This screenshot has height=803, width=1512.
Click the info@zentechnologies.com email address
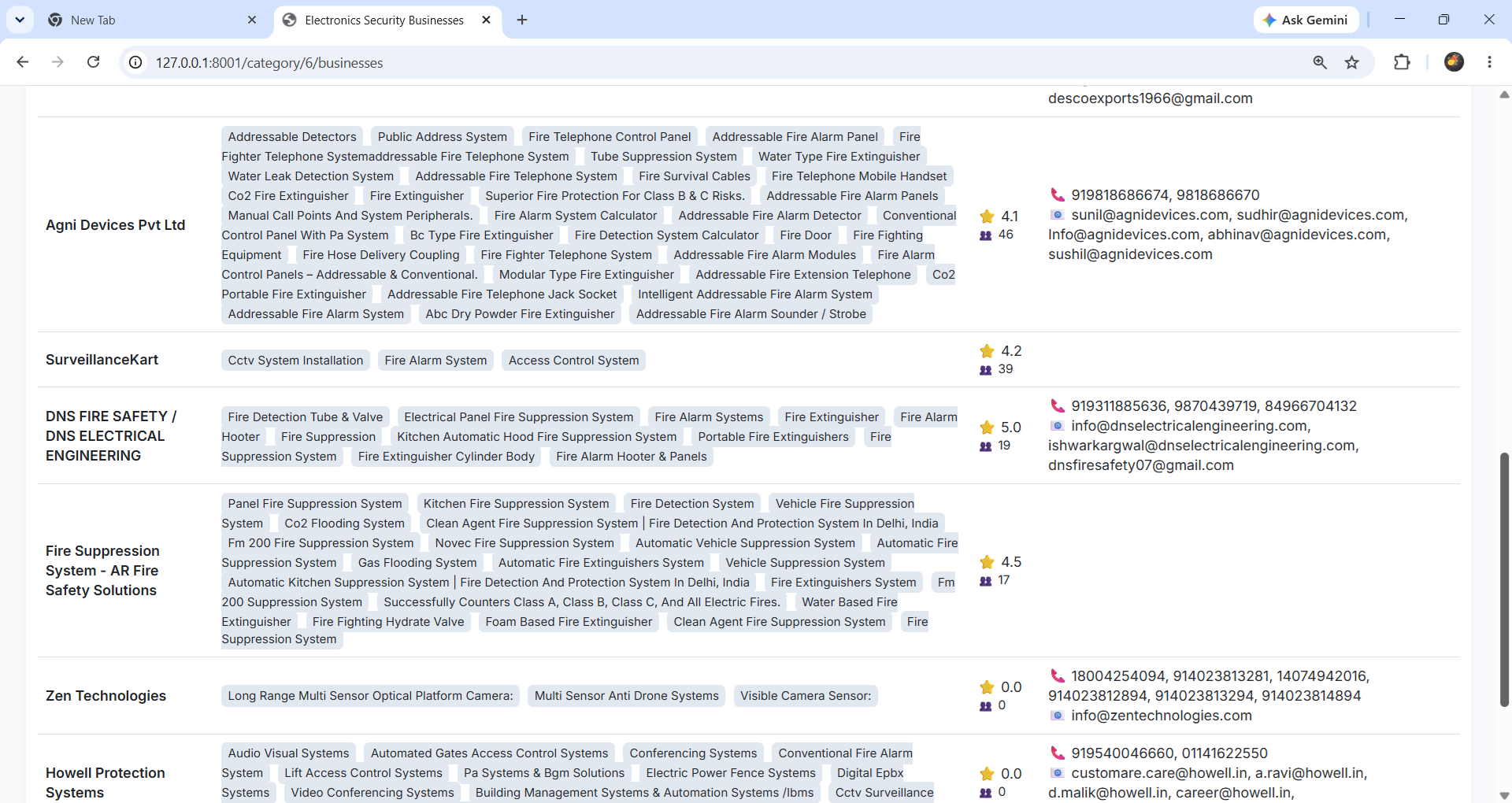tap(1162, 716)
